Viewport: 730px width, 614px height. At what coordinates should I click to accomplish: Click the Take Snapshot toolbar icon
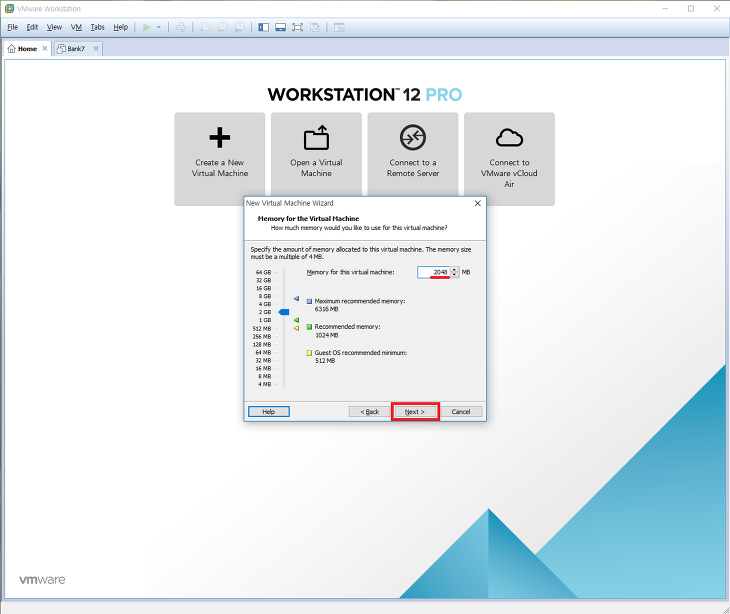pos(205,27)
